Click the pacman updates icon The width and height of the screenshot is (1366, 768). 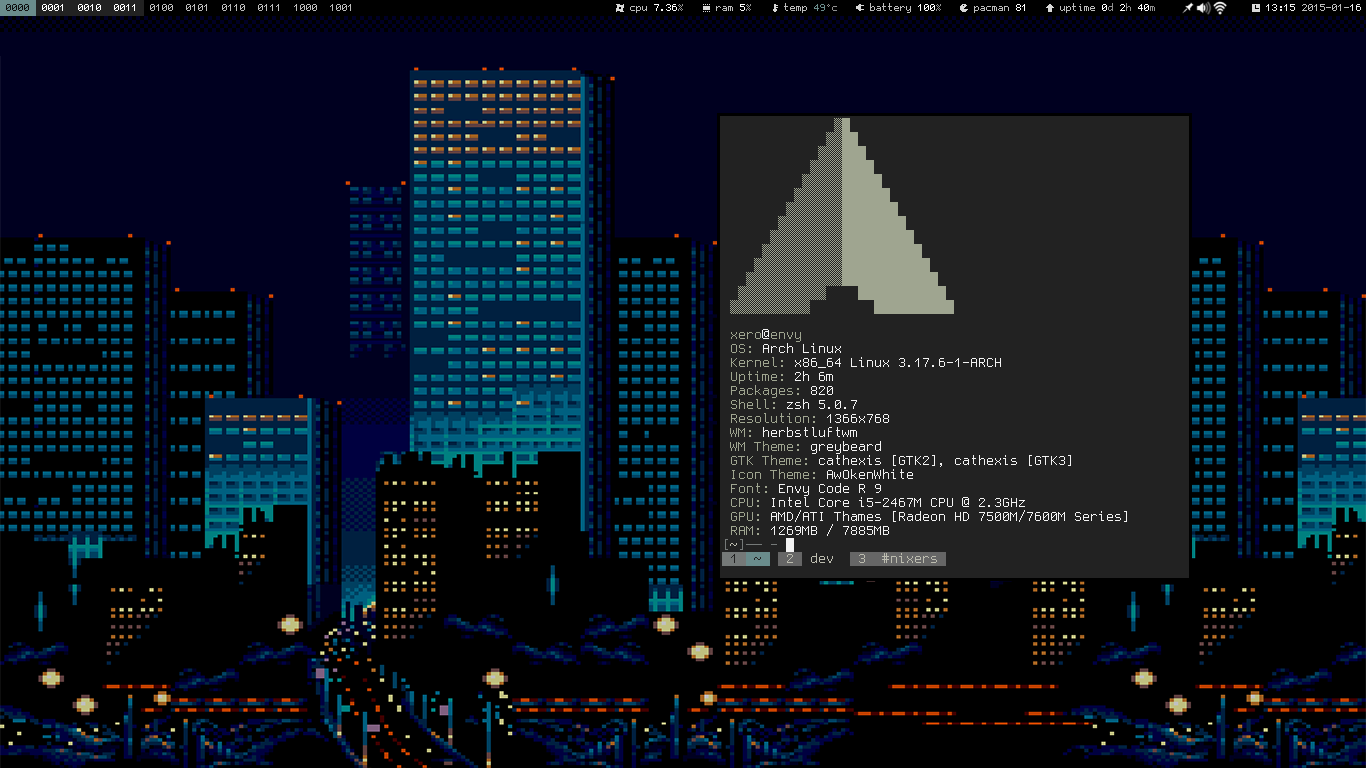(x=963, y=8)
